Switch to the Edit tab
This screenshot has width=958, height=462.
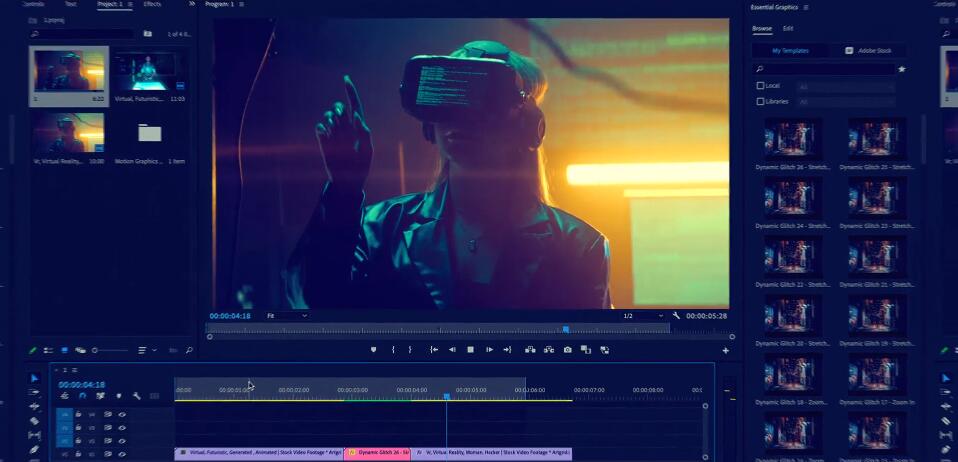click(788, 29)
